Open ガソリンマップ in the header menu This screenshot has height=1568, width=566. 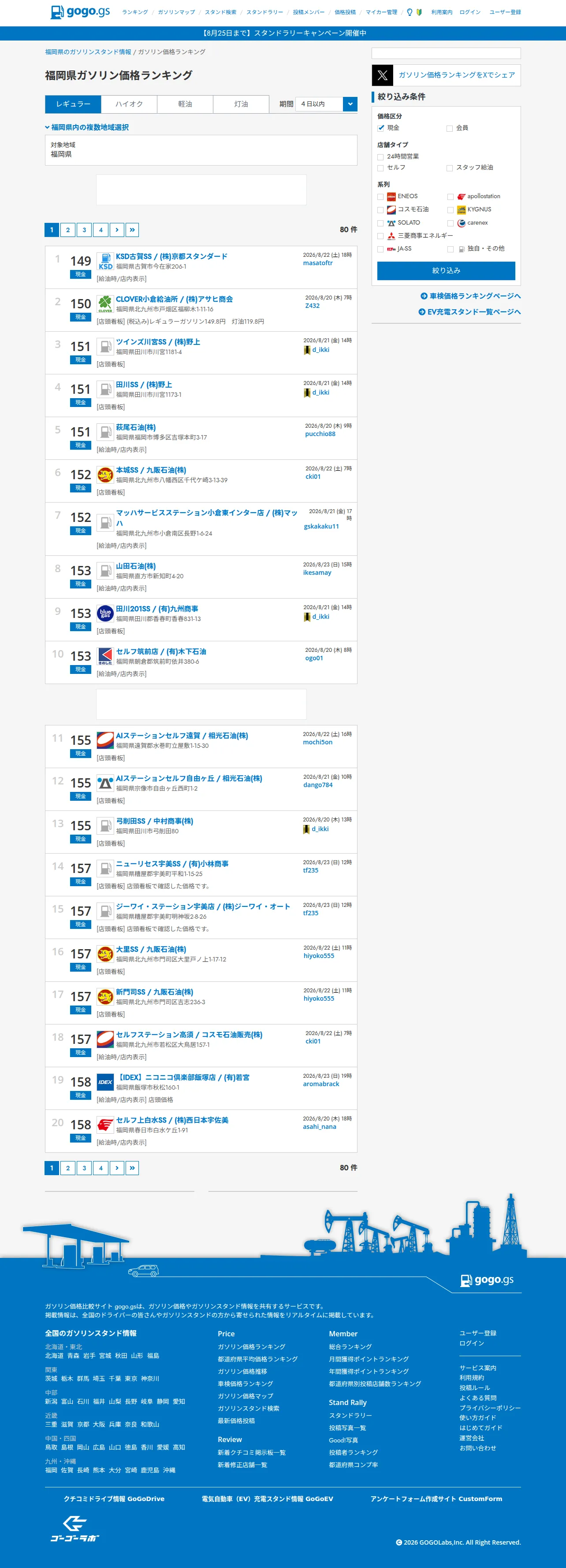177,12
